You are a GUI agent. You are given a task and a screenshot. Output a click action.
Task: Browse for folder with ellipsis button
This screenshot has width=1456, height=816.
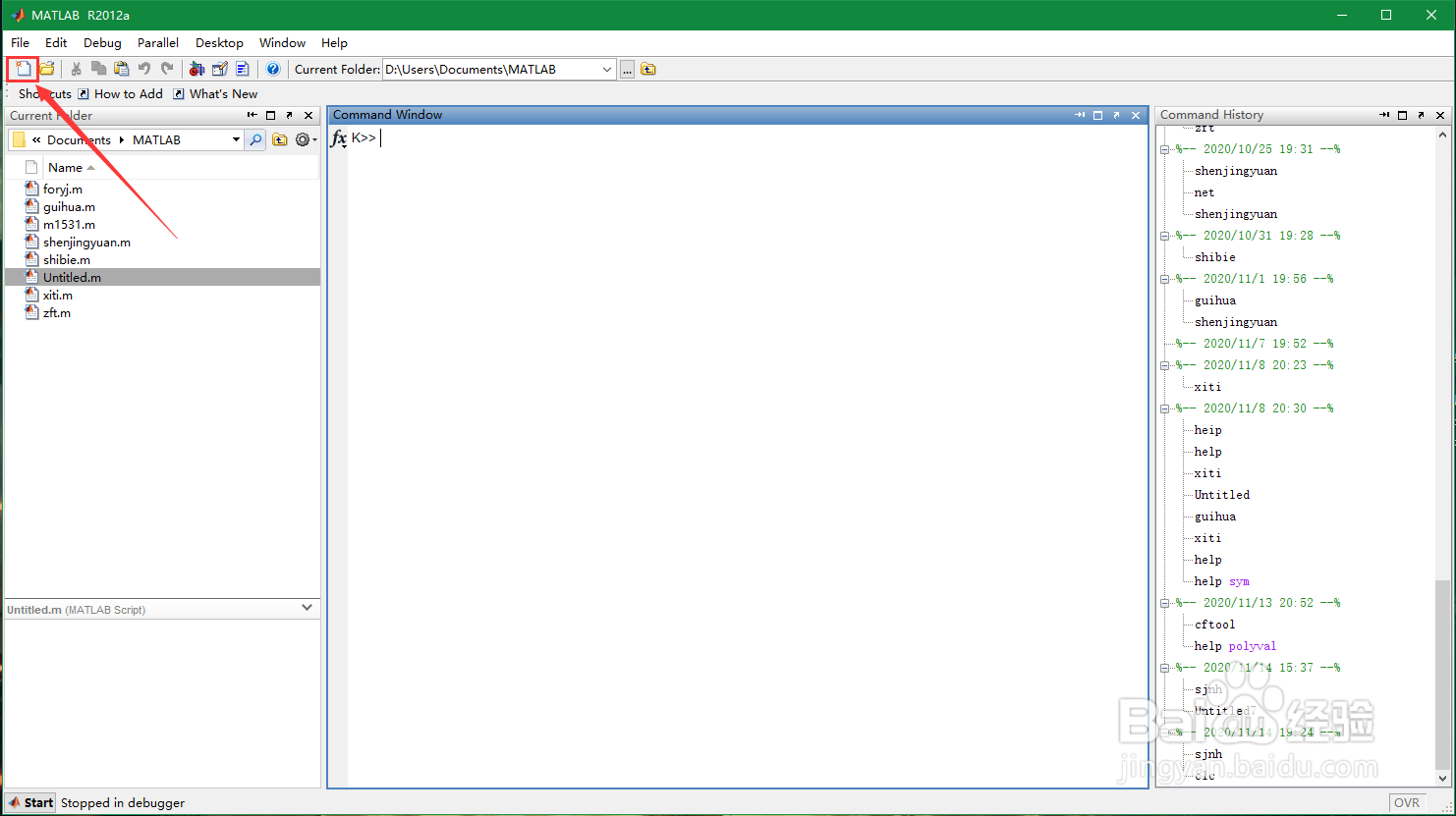(627, 69)
